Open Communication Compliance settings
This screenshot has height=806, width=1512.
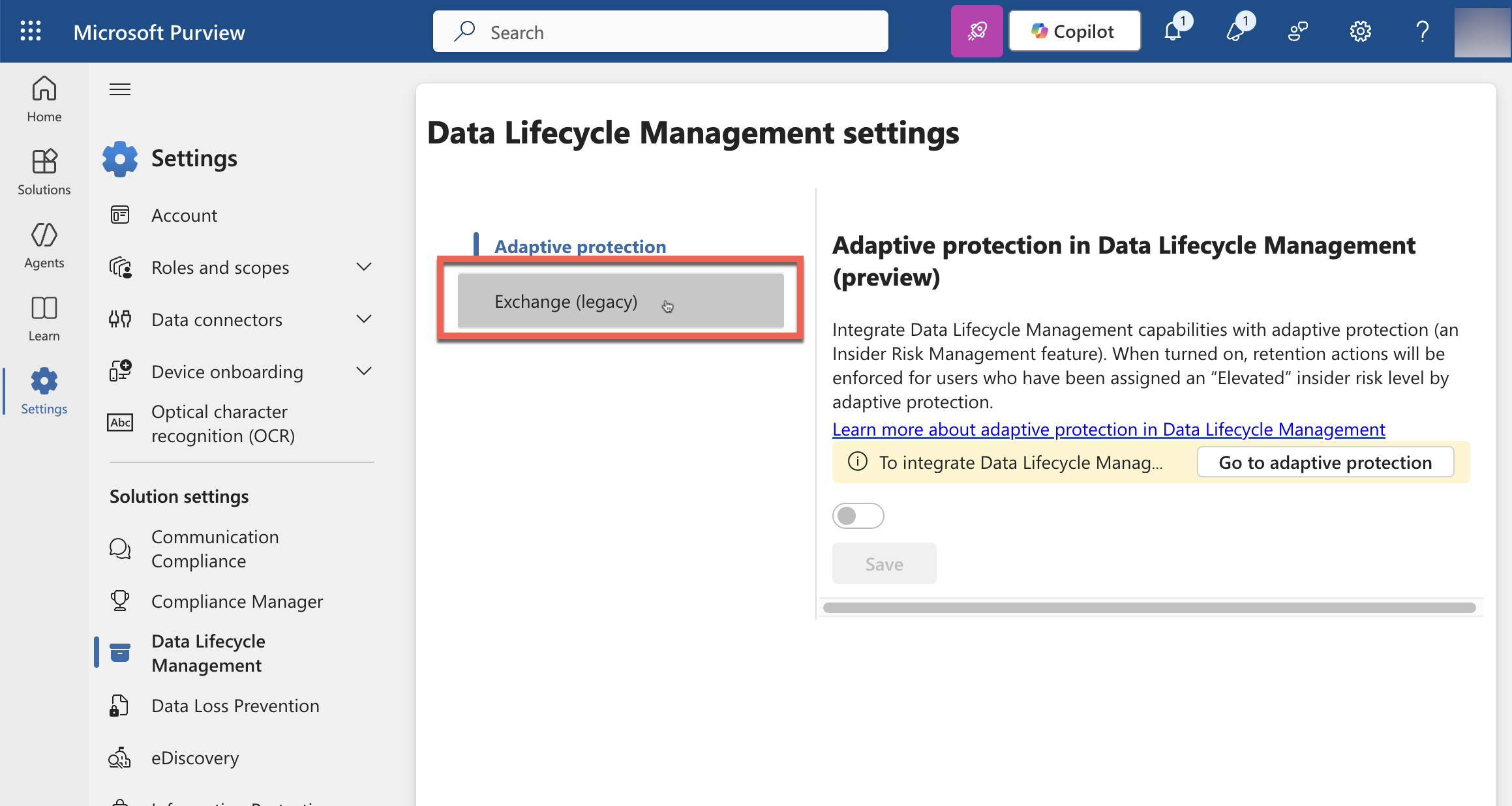pyautogui.click(x=215, y=548)
